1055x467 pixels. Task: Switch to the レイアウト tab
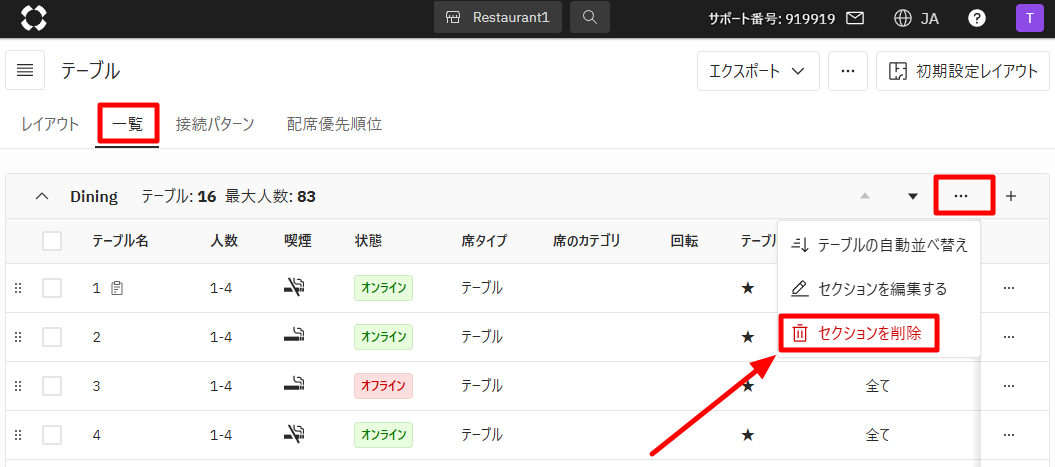tap(50, 125)
